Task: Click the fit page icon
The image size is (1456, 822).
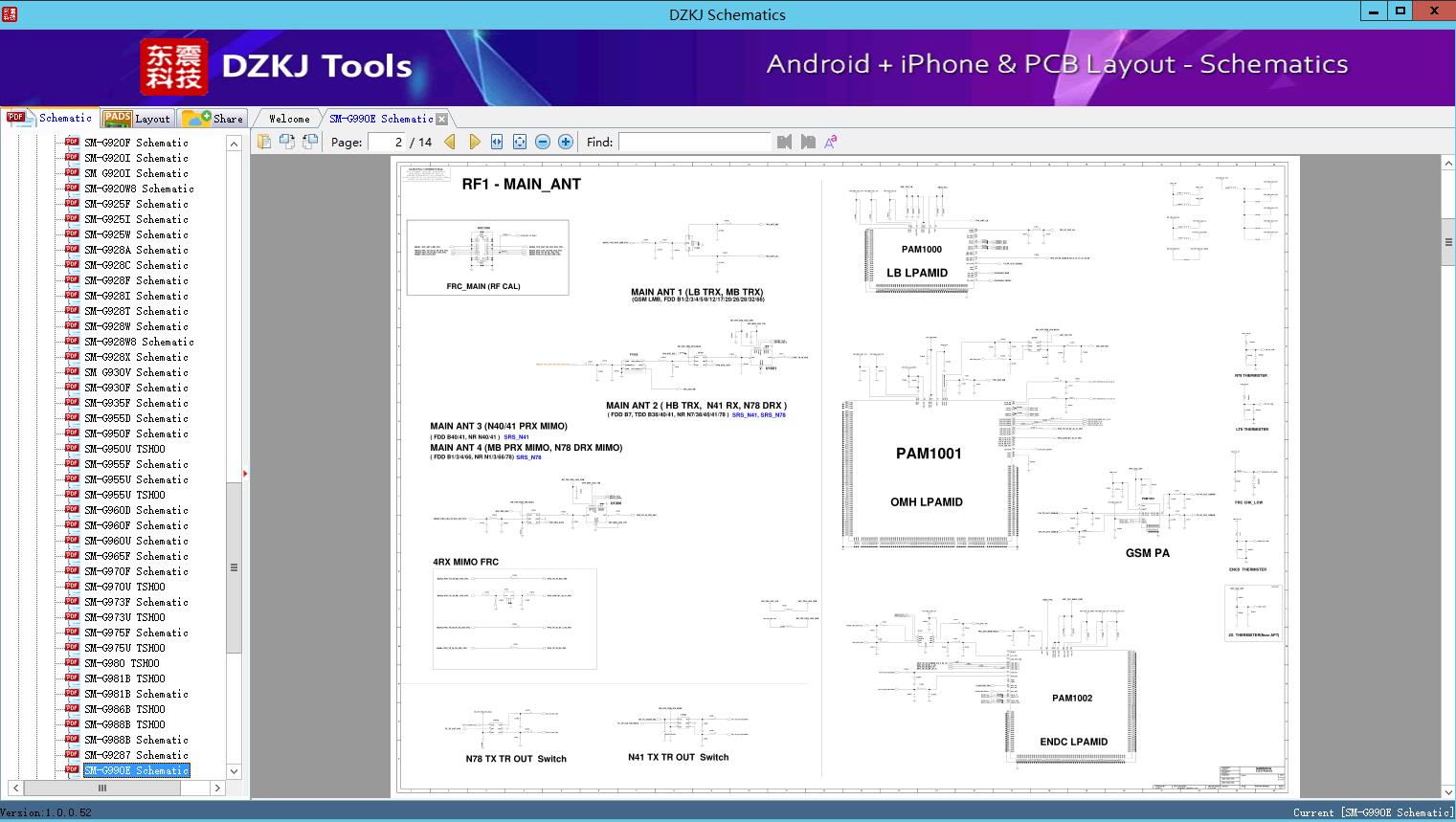Action: 520,142
